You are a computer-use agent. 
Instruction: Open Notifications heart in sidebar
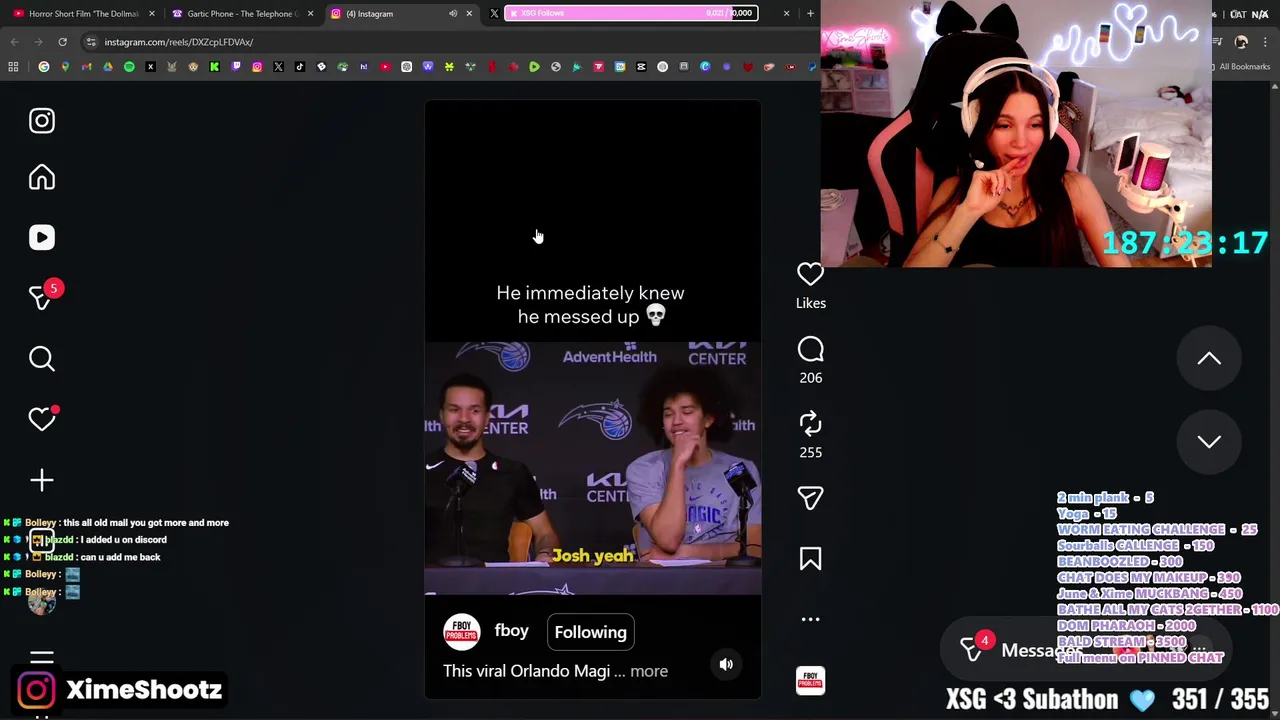click(41, 419)
